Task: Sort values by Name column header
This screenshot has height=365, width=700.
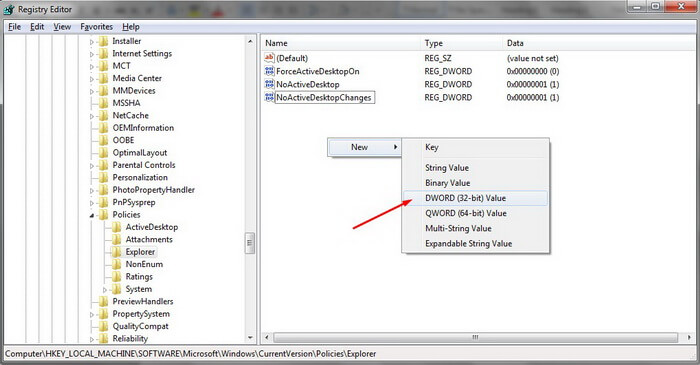Action: tap(341, 43)
